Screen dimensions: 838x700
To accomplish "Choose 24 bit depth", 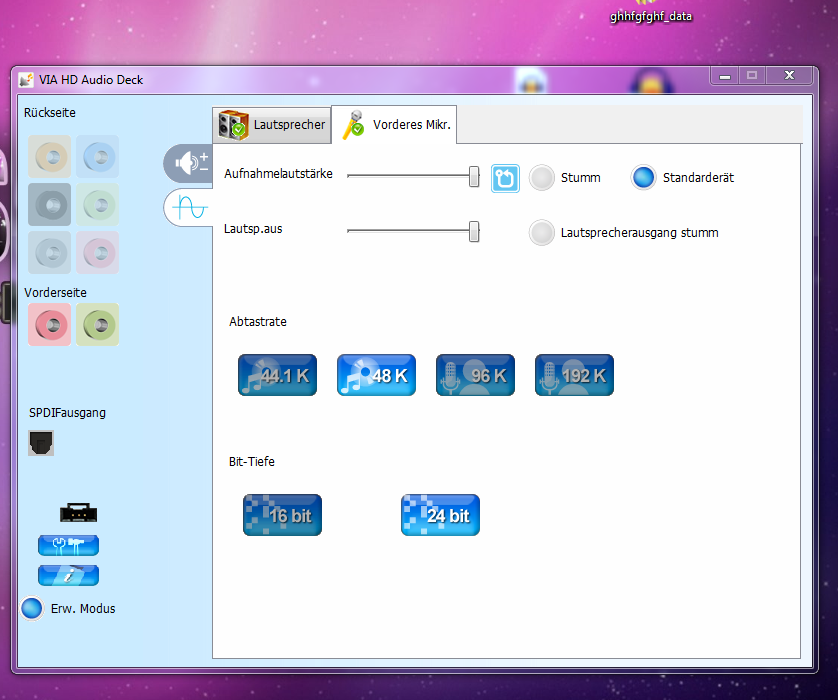I will tap(440, 515).
